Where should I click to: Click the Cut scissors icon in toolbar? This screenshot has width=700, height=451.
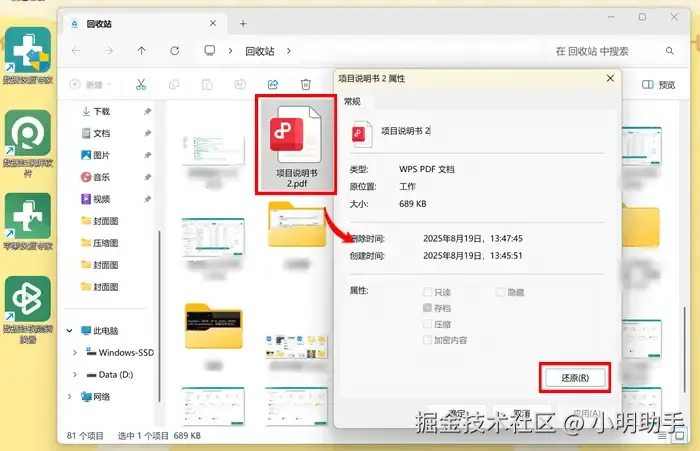click(141, 84)
